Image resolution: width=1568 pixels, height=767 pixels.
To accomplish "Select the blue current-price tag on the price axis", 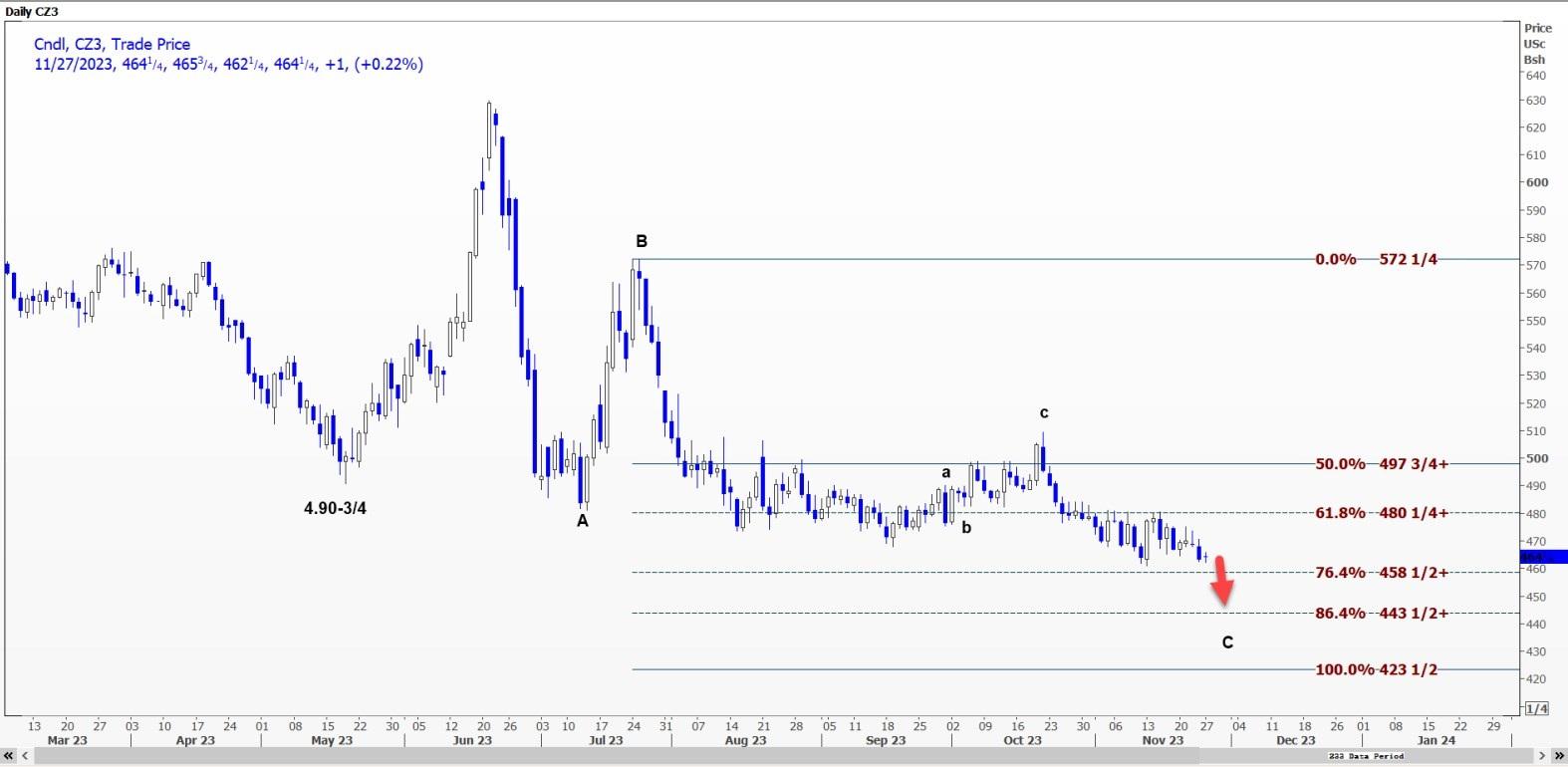I will [x=1544, y=557].
